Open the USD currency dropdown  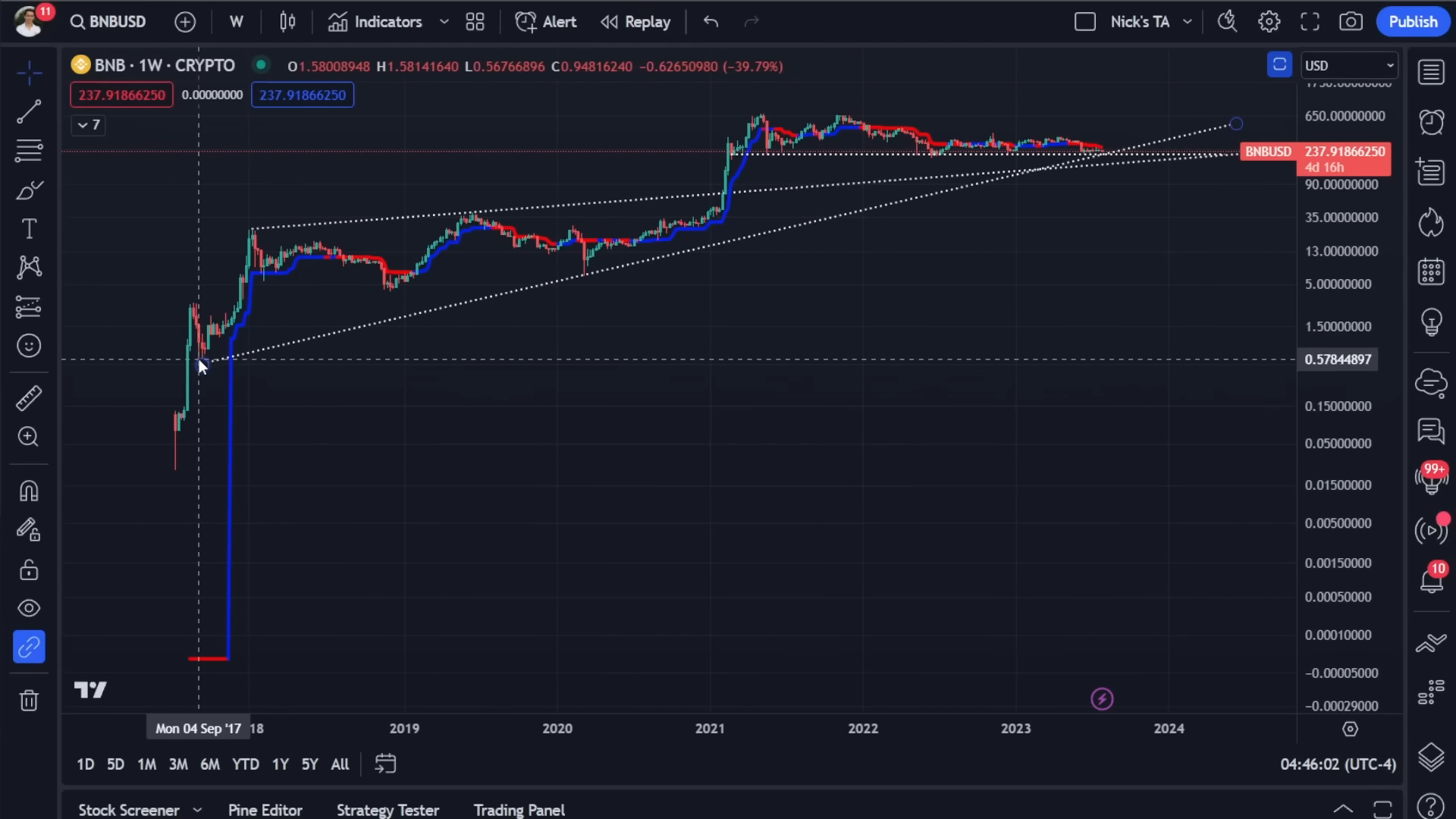point(1349,66)
